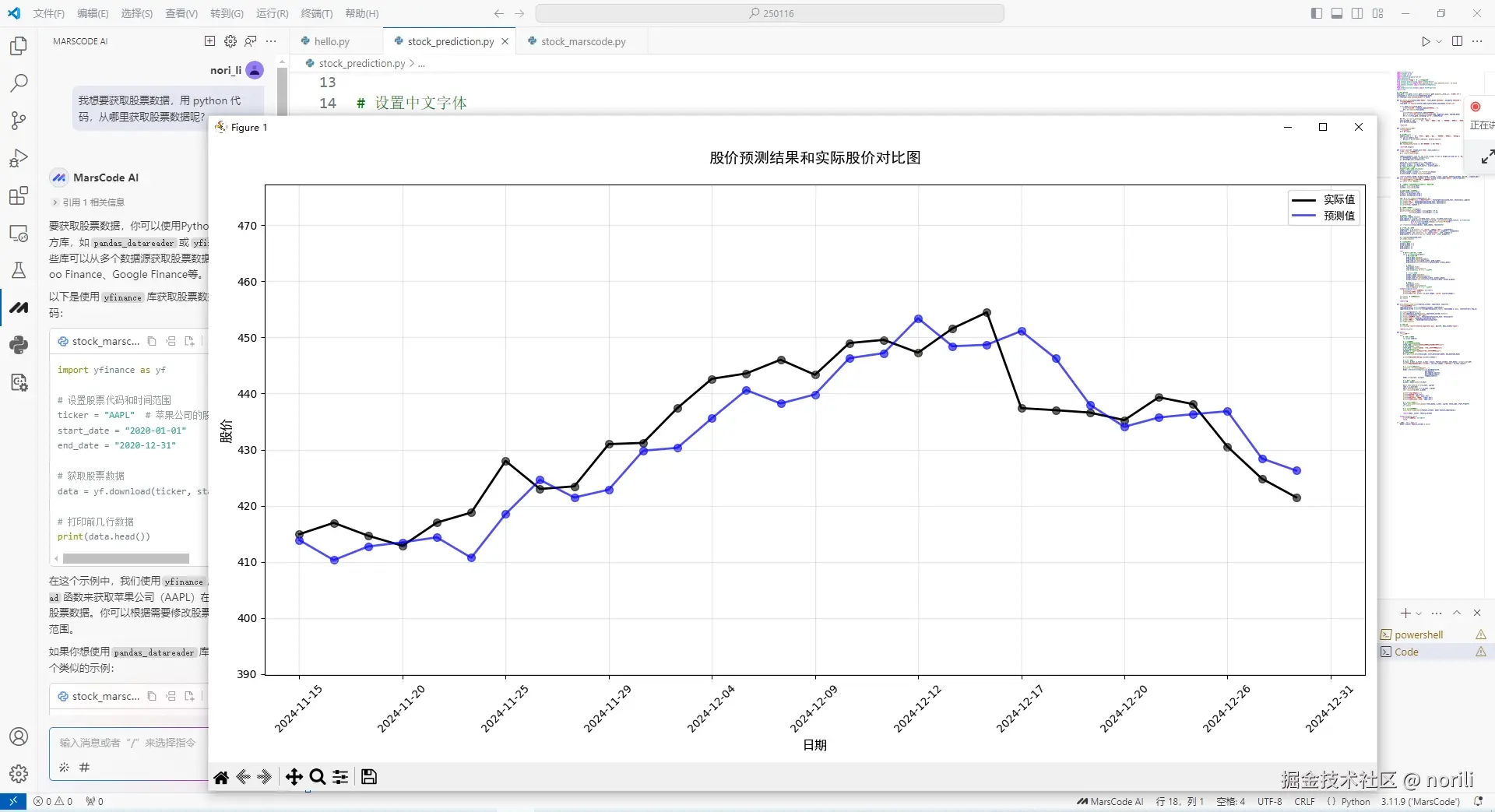Switch to the hello.py tab
The height and width of the screenshot is (812, 1495).
coord(332,41)
